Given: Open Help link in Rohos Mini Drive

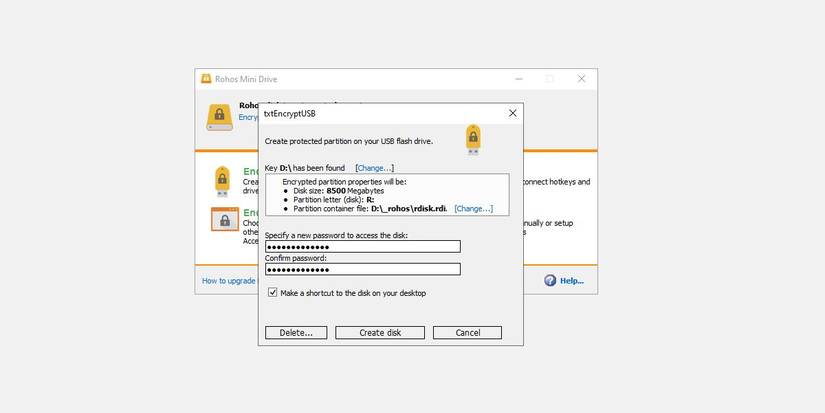Looking at the screenshot, I should (x=571, y=280).
